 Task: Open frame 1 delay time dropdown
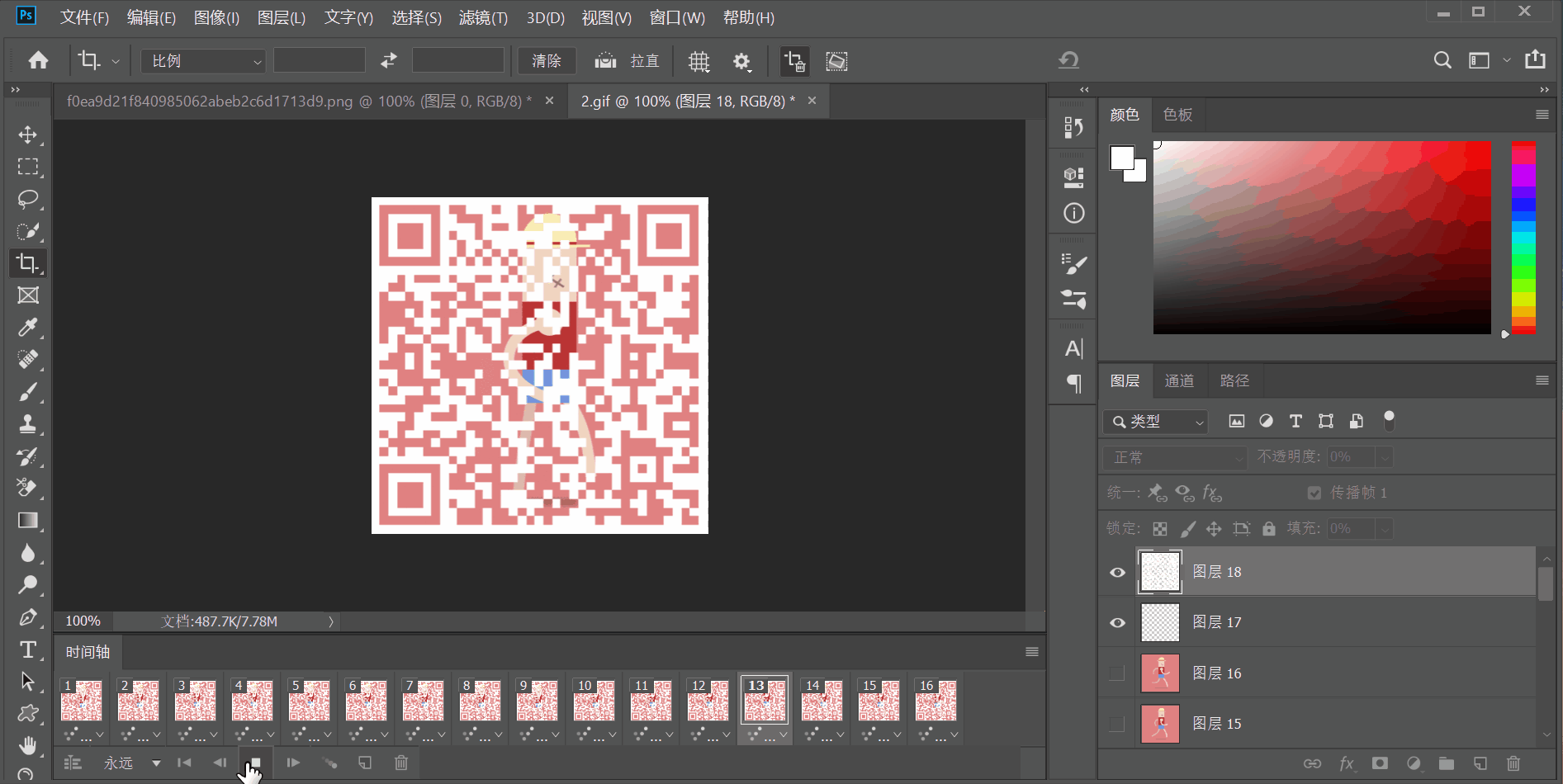coord(100,734)
